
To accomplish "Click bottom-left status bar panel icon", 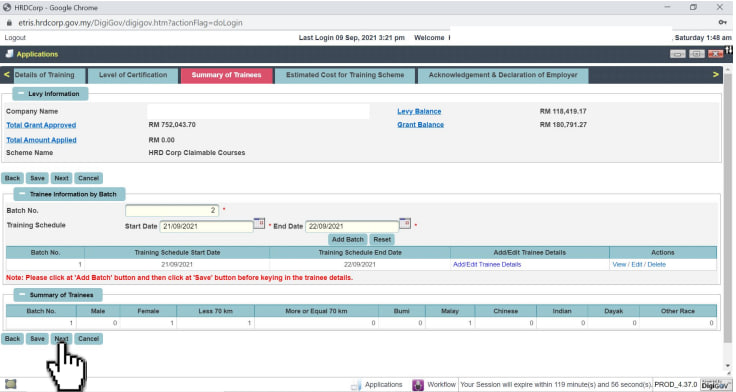I will (10, 384).
